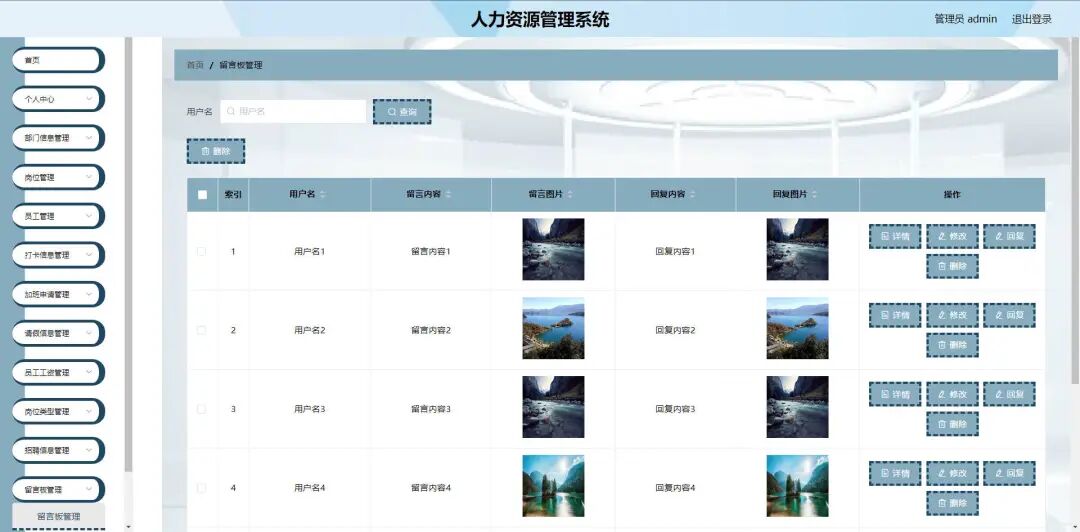This screenshot has width=1080, height=532.
Task: Click the 管理员 admin account label
Action: (x=965, y=19)
